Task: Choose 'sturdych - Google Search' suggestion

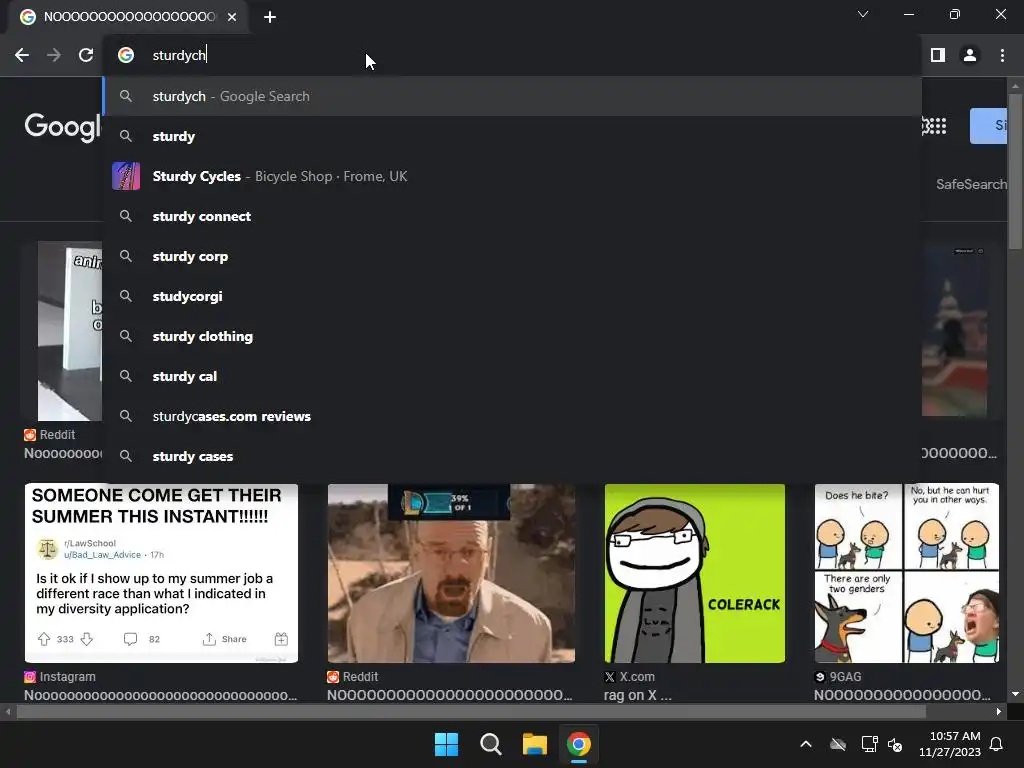Action: click(x=512, y=96)
